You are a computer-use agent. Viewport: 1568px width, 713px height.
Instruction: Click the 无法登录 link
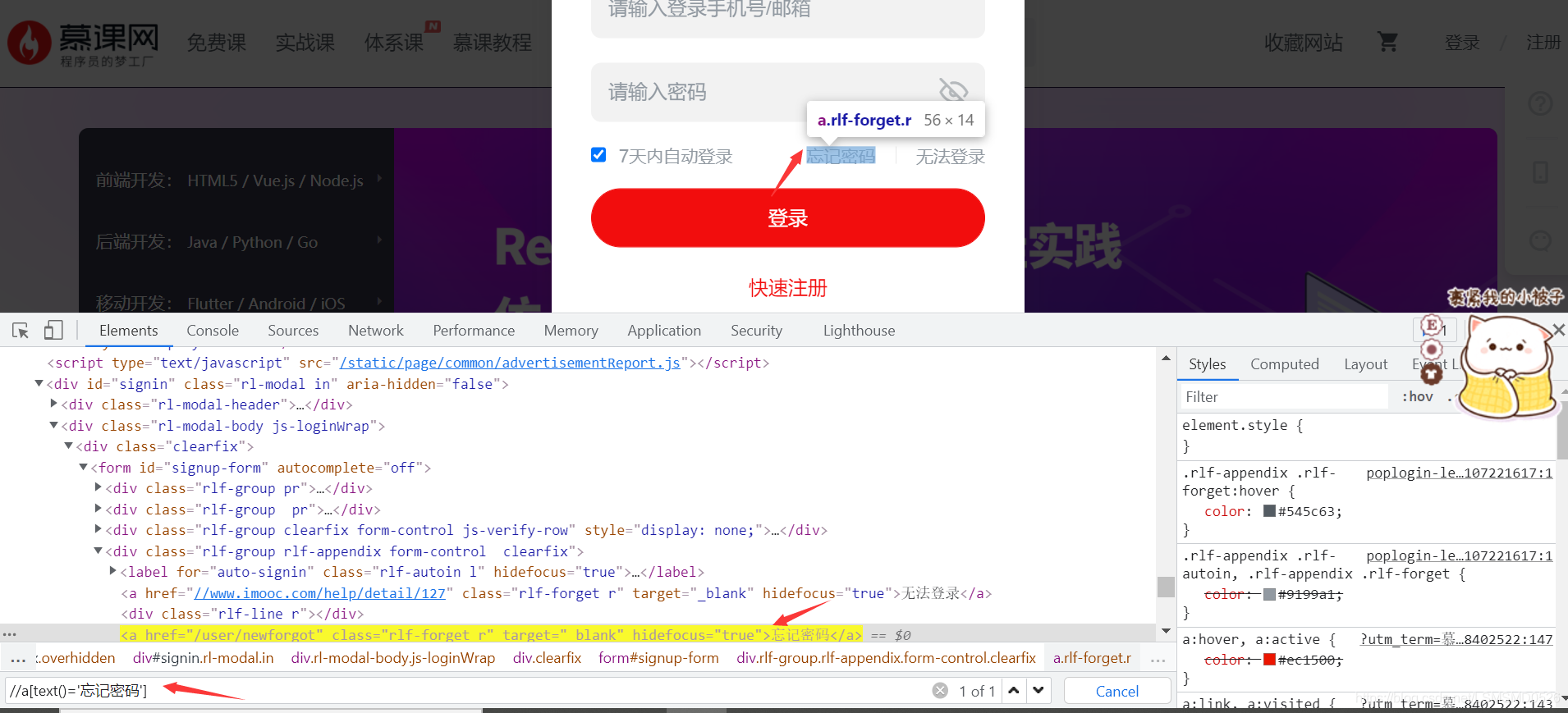click(950, 156)
